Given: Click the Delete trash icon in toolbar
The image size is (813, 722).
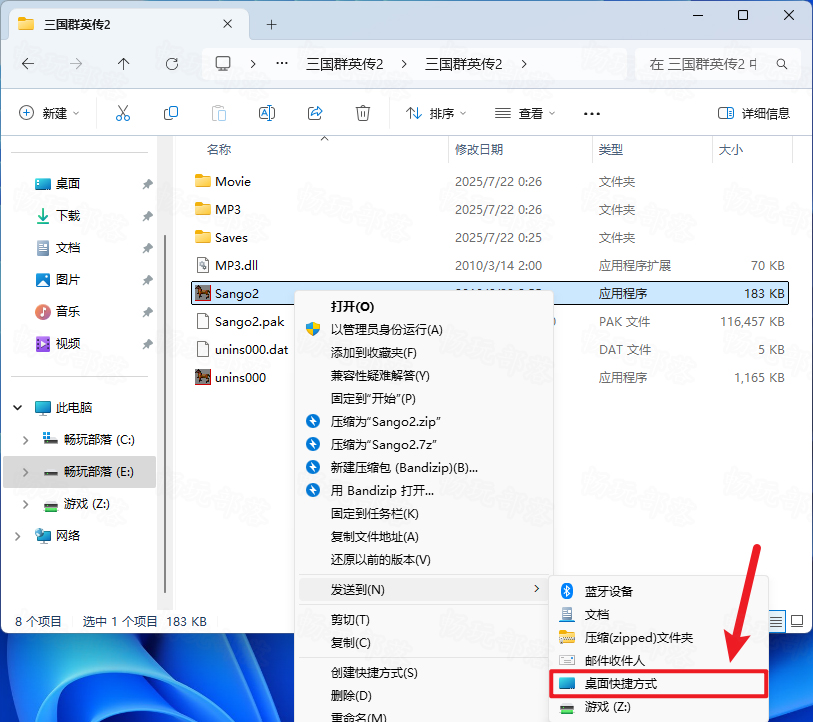Looking at the screenshot, I should (362, 113).
